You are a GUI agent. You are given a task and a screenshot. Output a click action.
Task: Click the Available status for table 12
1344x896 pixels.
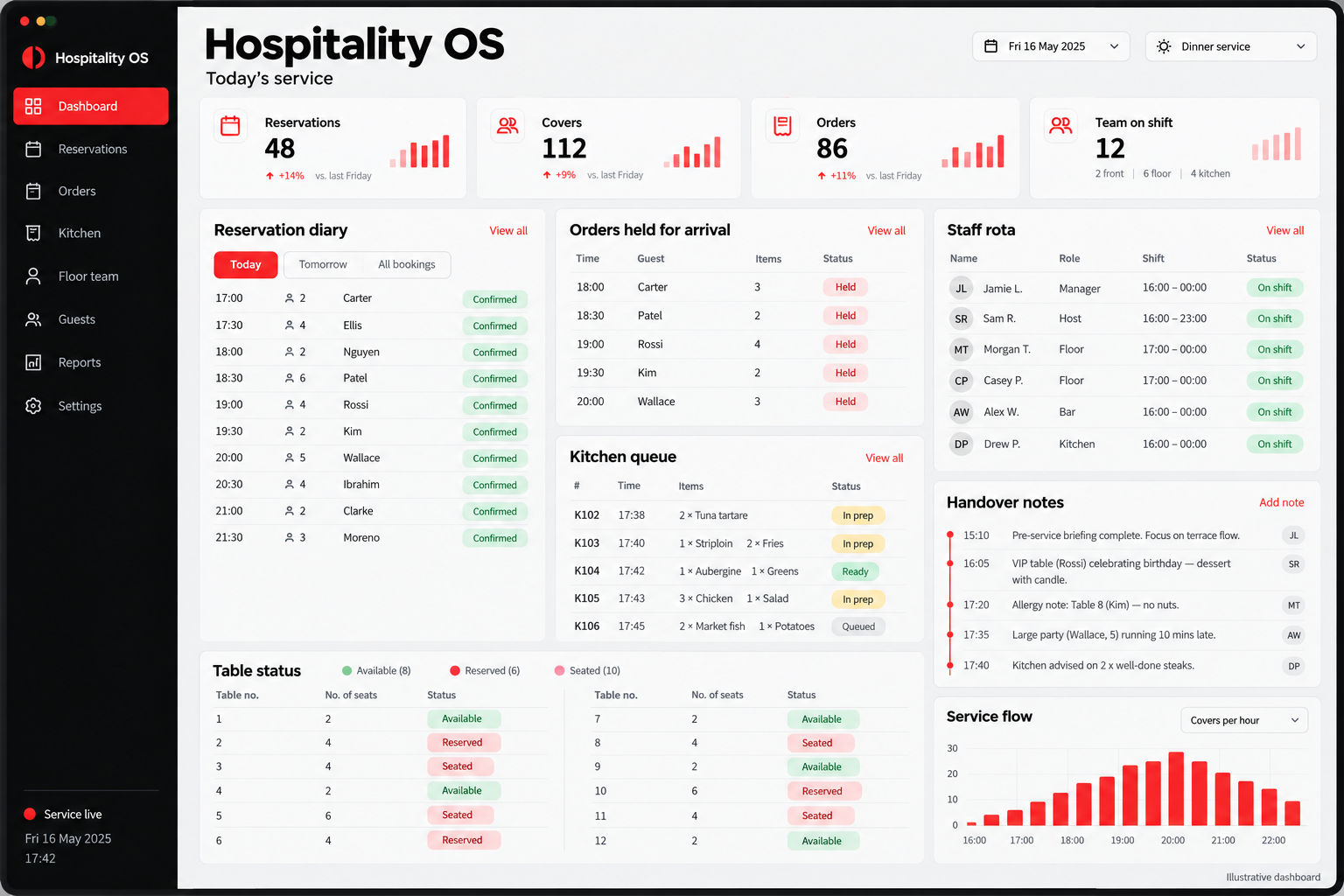pyautogui.click(x=822, y=841)
